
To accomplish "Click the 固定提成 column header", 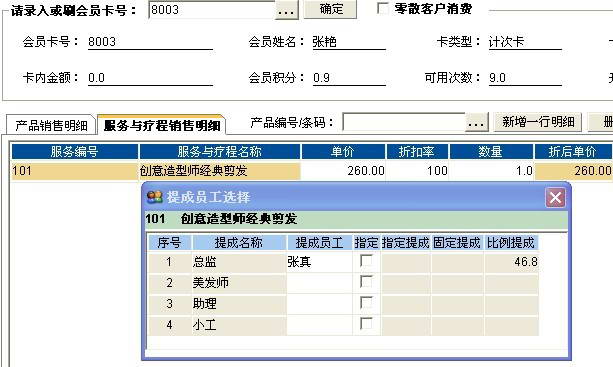I will (x=457, y=243).
